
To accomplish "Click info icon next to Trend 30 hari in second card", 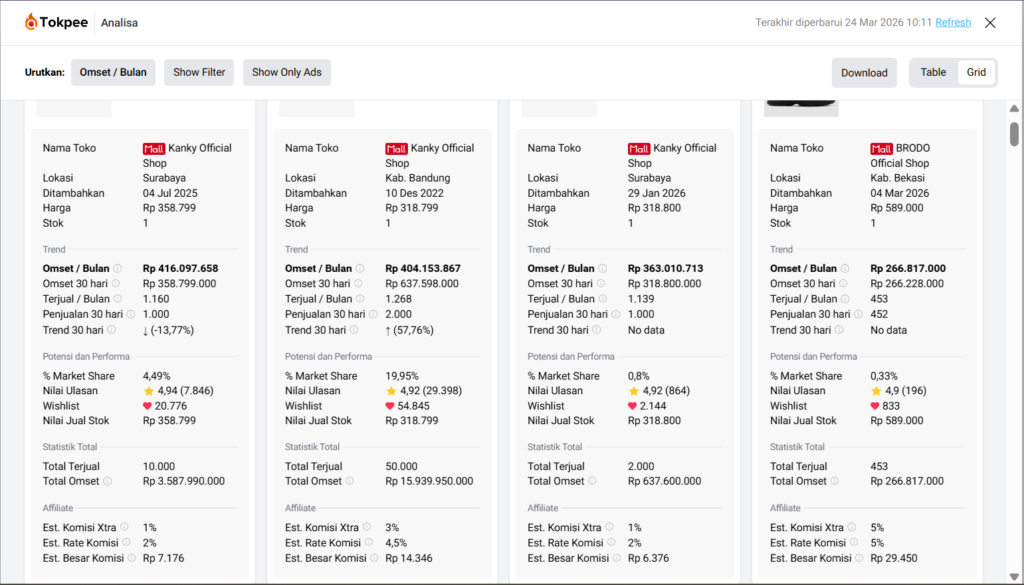I will click(353, 330).
